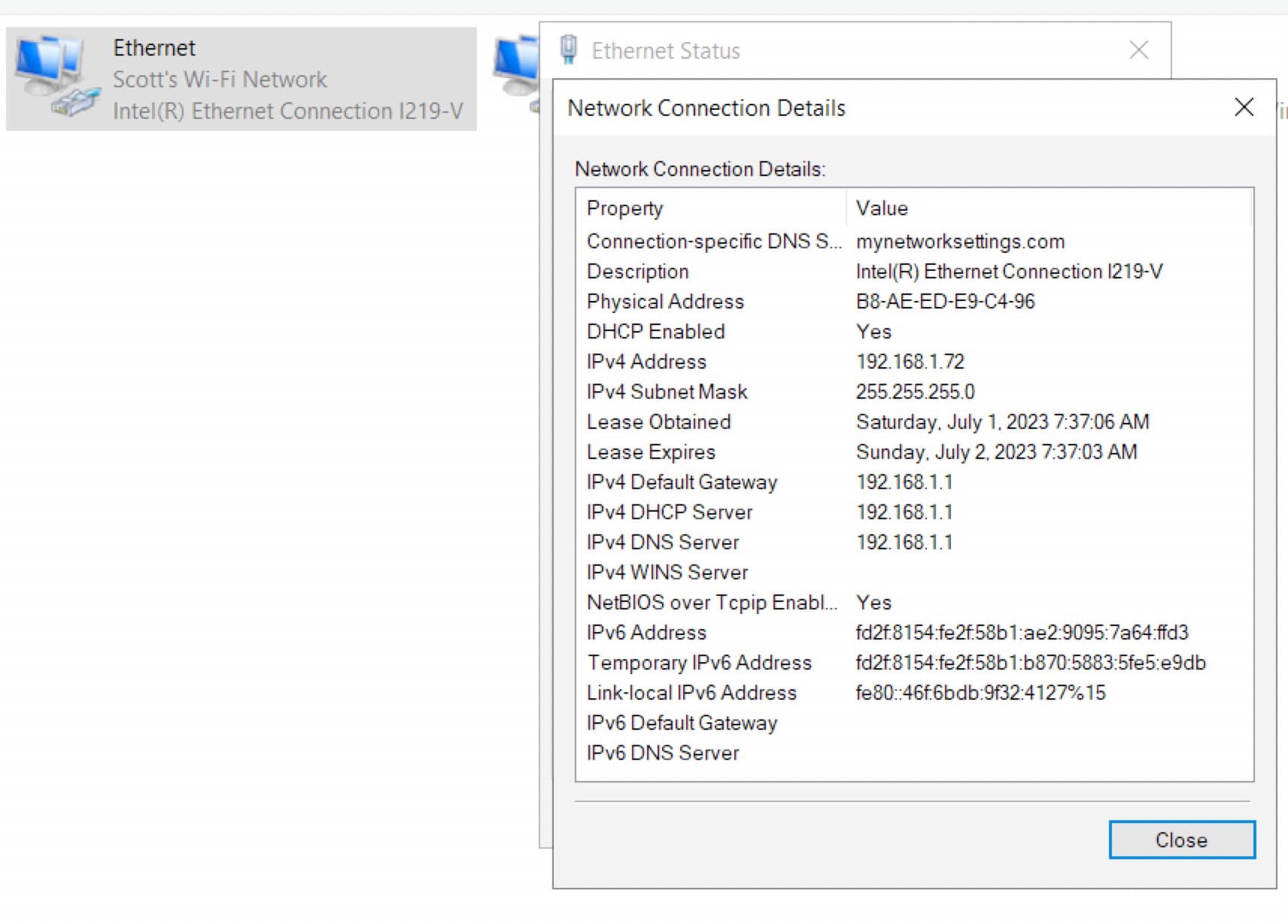1288x924 pixels.
Task: Select the IP value 192.168.1.72
Action: [x=910, y=362]
